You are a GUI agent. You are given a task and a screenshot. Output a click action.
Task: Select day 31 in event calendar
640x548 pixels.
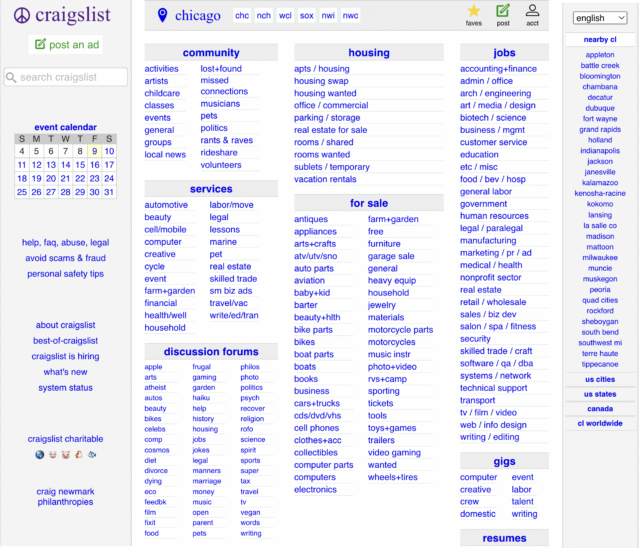(x=109, y=192)
